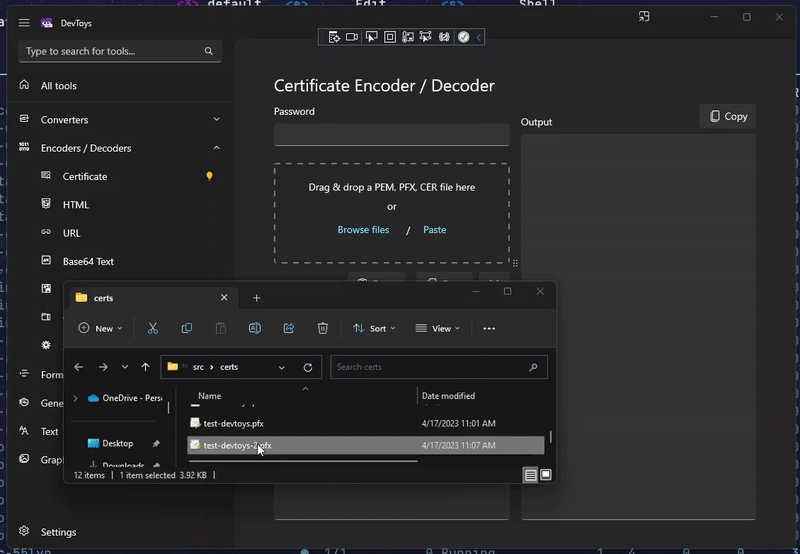The image size is (800, 554).
Task: Open the New dropdown in Explorer
Action: (100, 329)
